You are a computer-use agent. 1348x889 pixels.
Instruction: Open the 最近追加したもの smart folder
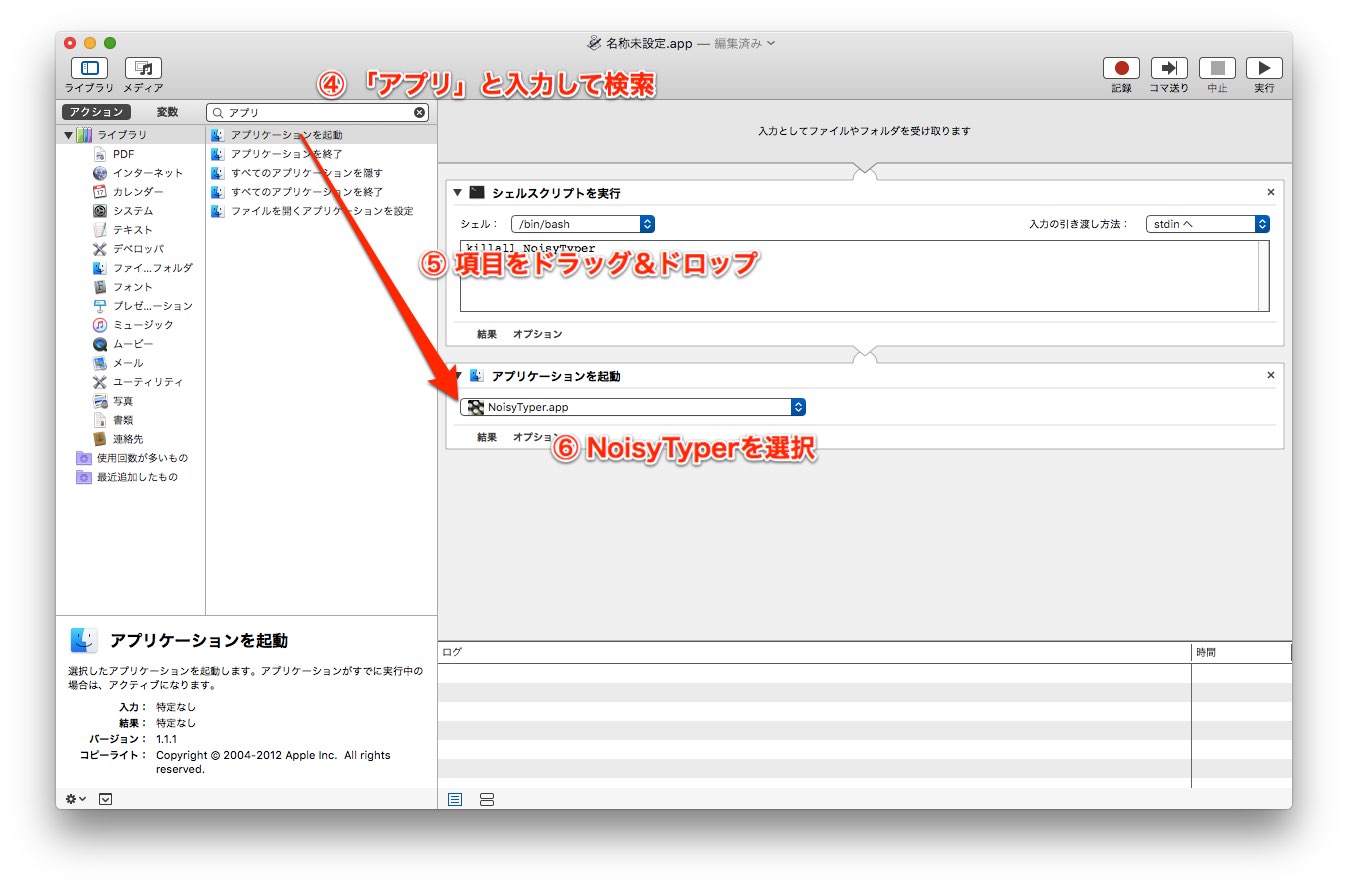pyautogui.click(x=127, y=477)
